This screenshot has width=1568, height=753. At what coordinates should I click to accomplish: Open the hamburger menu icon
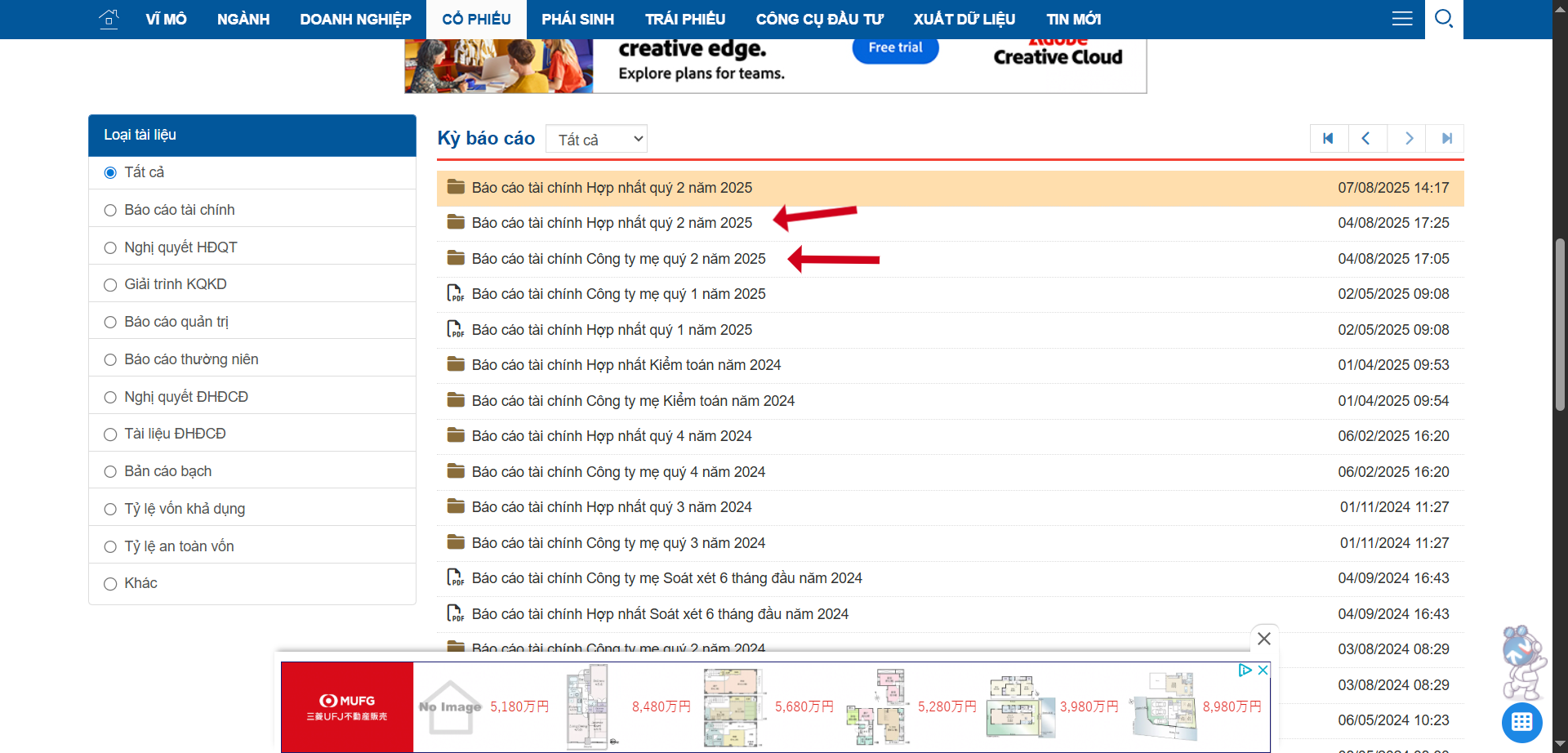tap(1401, 19)
